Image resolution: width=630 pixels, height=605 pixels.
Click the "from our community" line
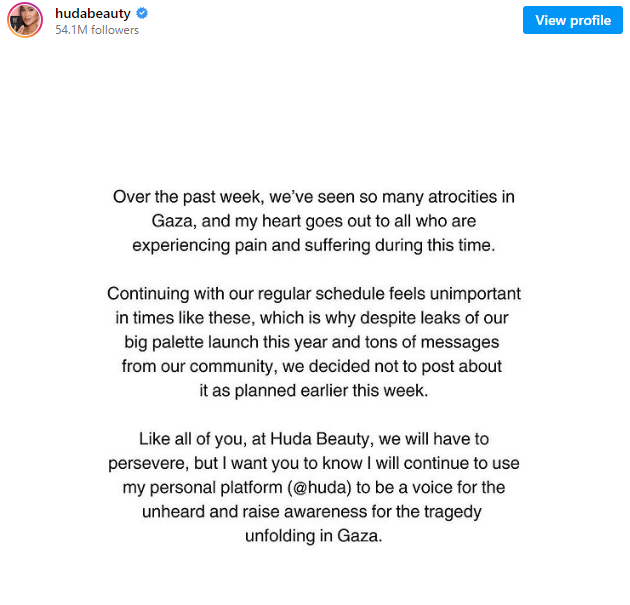[x=314, y=367]
